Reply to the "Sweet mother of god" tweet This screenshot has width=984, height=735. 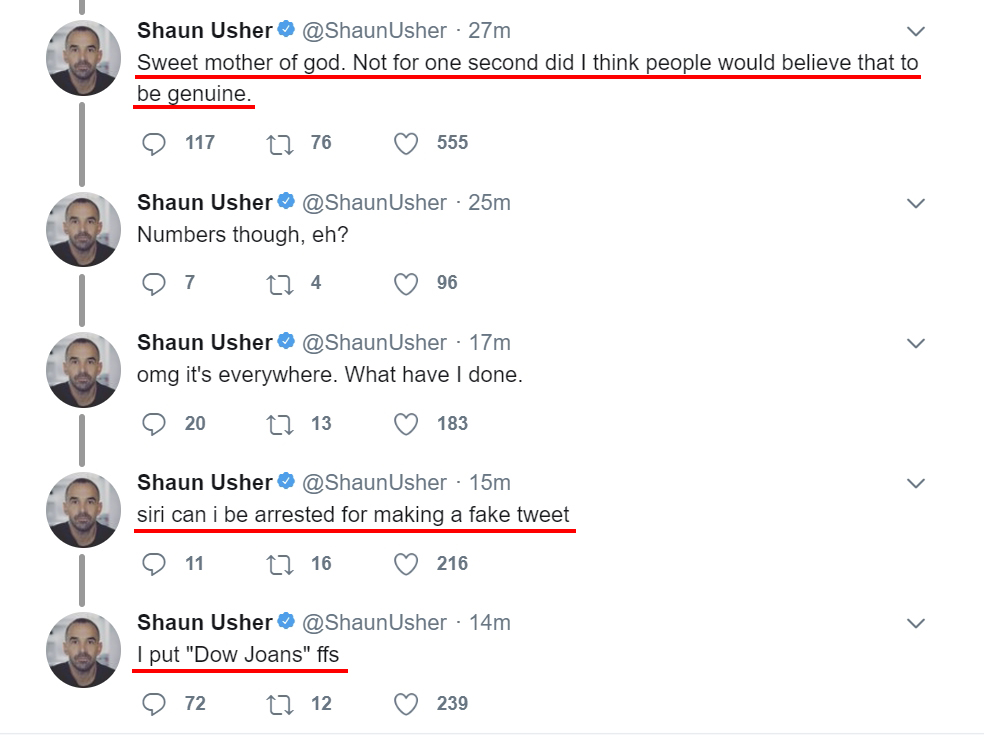154,144
